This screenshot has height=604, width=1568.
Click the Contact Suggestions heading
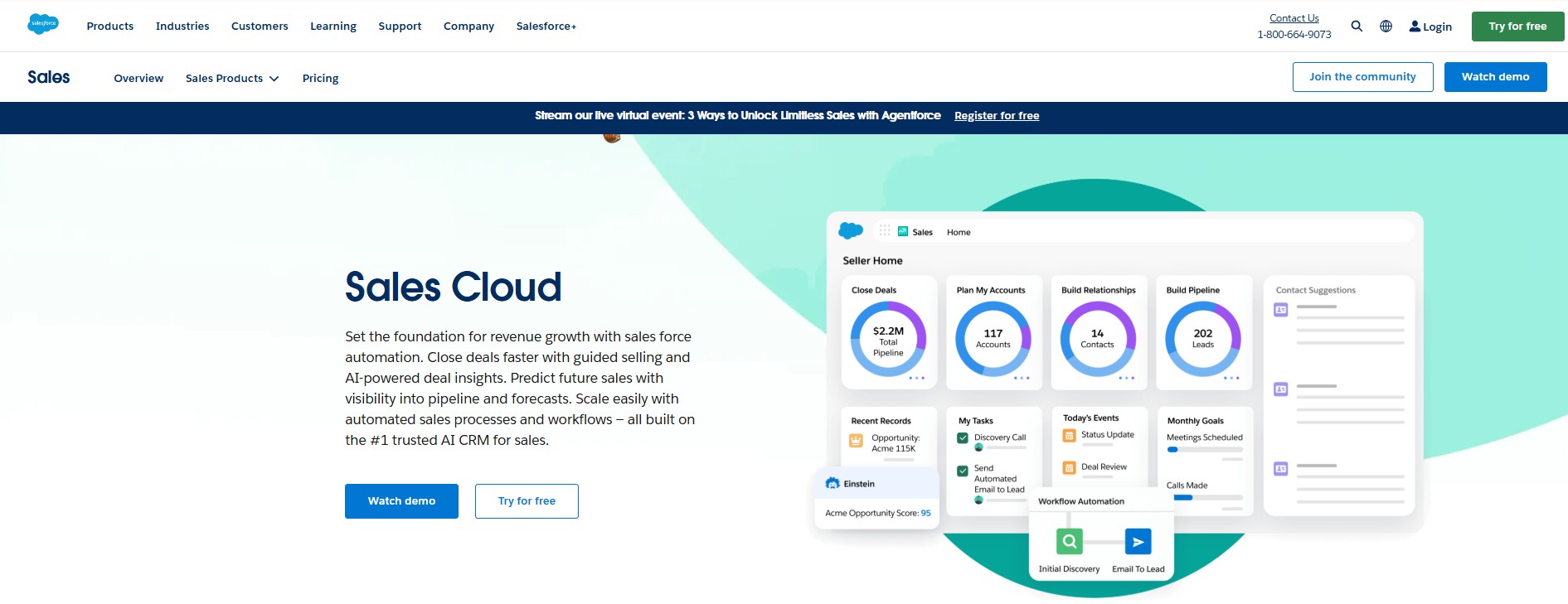point(1315,290)
